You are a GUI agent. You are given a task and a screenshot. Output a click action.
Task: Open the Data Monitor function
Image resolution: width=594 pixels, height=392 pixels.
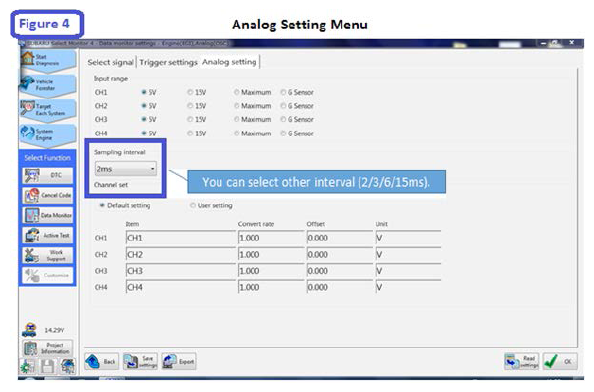pos(48,215)
